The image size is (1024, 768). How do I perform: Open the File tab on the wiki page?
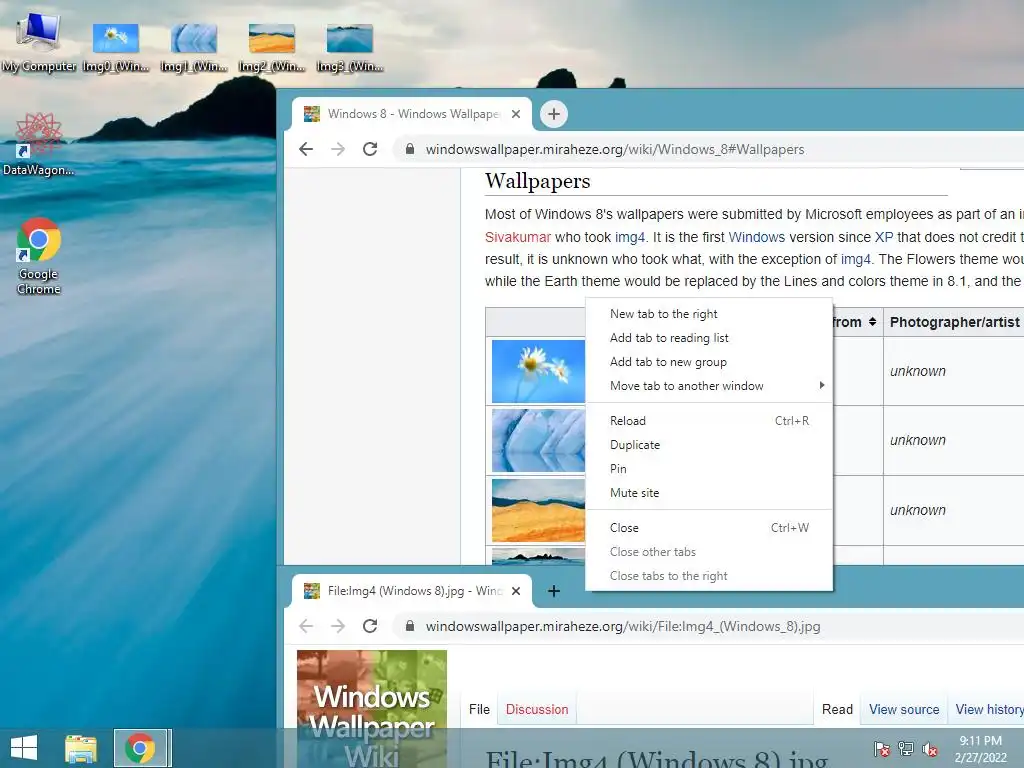point(479,709)
